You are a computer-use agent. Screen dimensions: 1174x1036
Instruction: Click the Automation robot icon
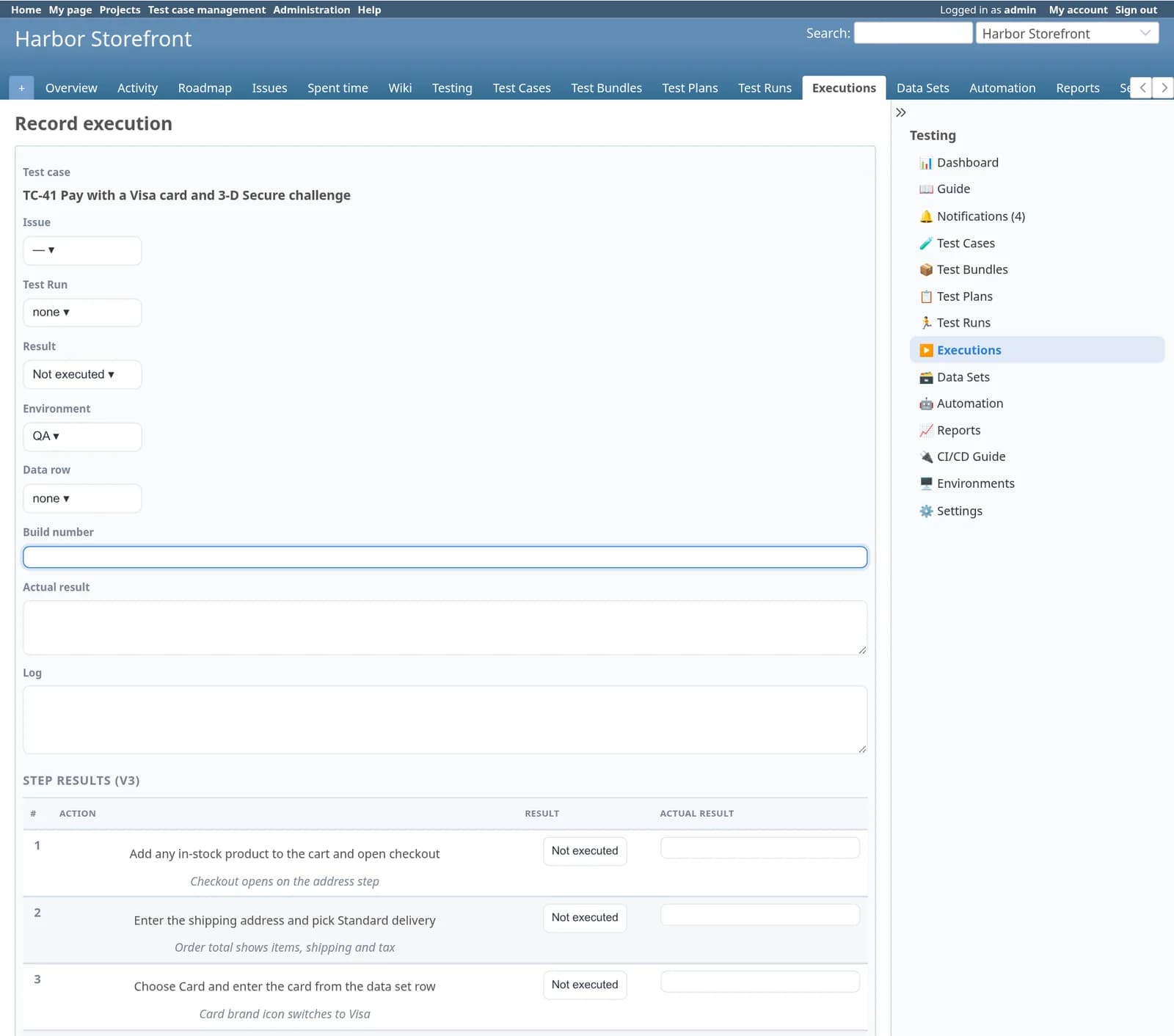926,404
